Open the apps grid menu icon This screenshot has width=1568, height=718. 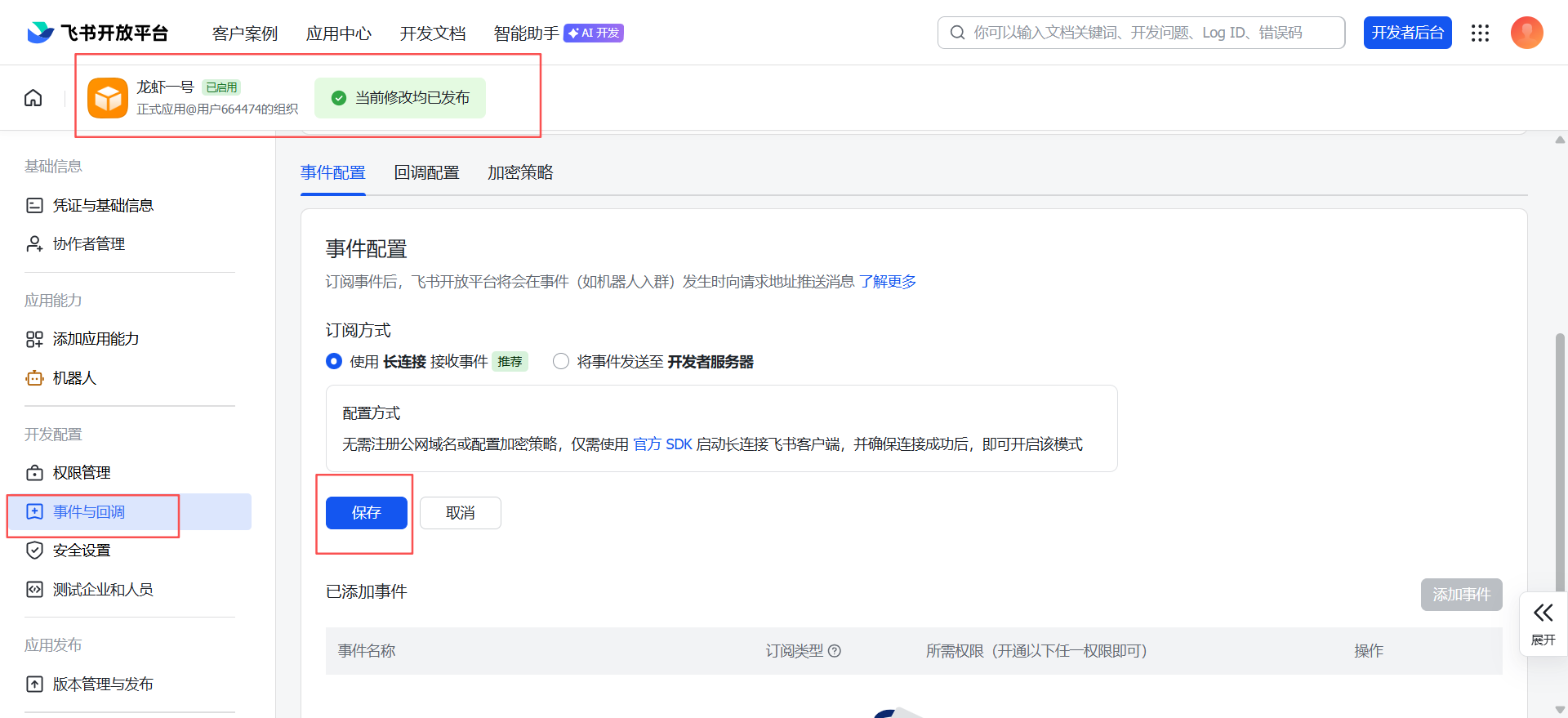[x=1480, y=33]
